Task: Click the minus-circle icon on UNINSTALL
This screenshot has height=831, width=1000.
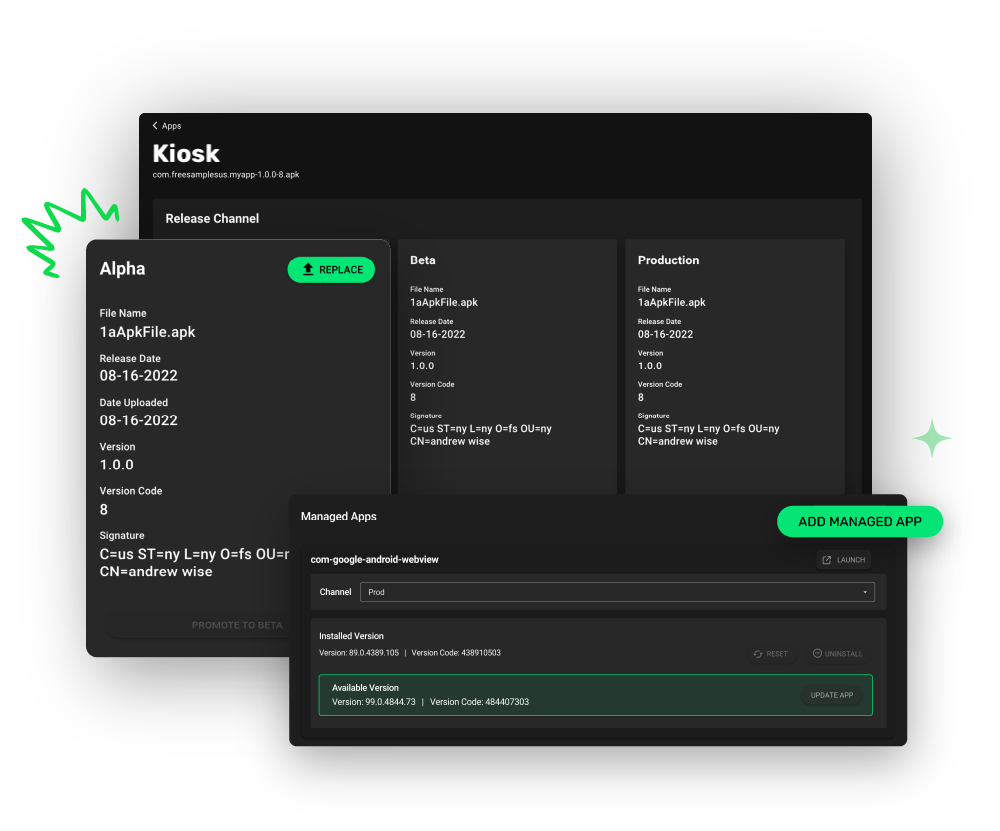Action: pos(815,653)
